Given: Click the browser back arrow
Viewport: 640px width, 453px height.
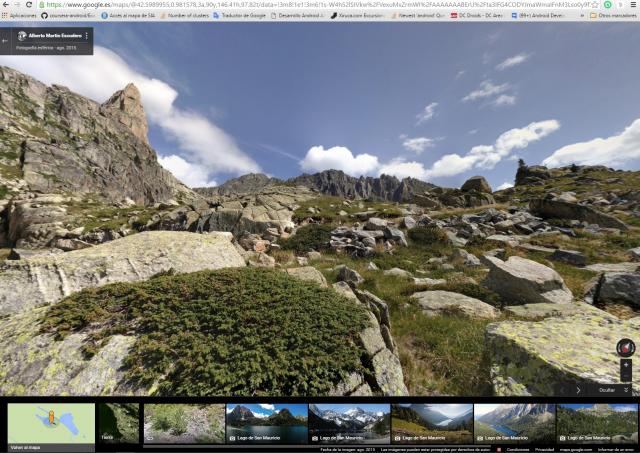Looking at the screenshot, I should [5, 4].
